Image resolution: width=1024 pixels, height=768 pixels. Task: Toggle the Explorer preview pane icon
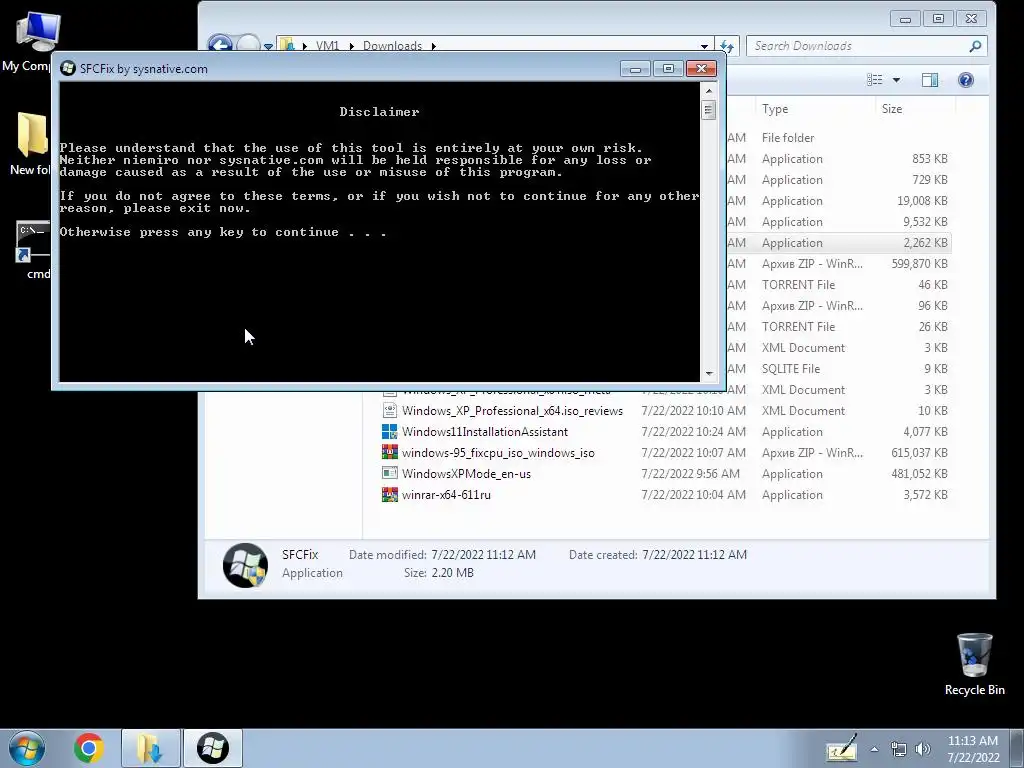930,80
